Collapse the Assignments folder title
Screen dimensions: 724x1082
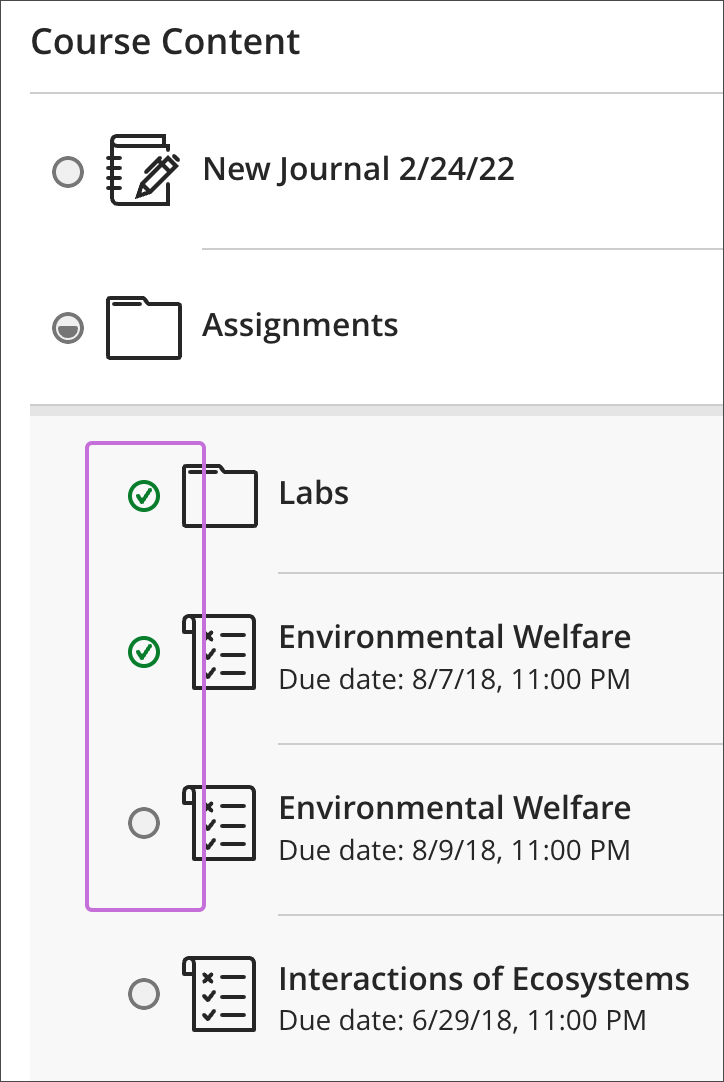pyautogui.click(x=300, y=325)
